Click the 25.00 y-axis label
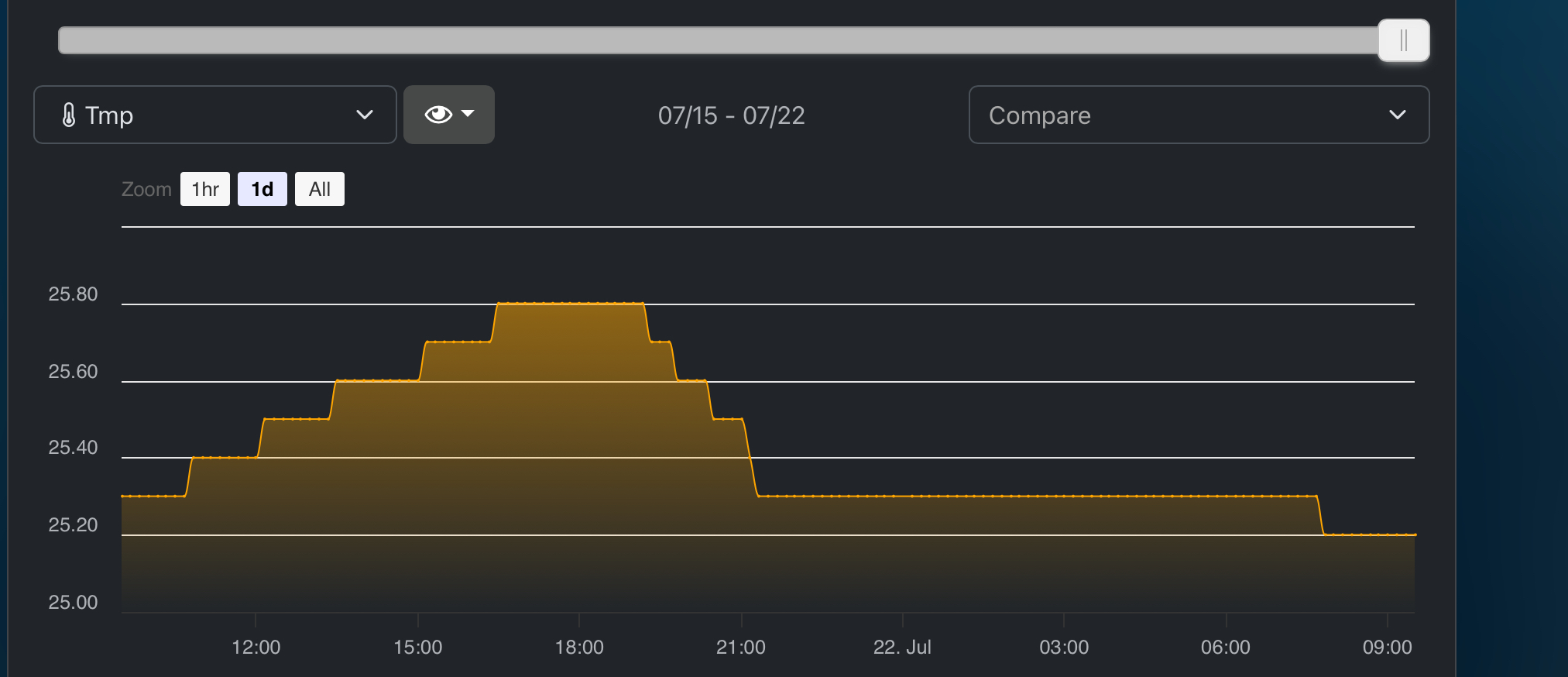1568x677 pixels. [73, 602]
